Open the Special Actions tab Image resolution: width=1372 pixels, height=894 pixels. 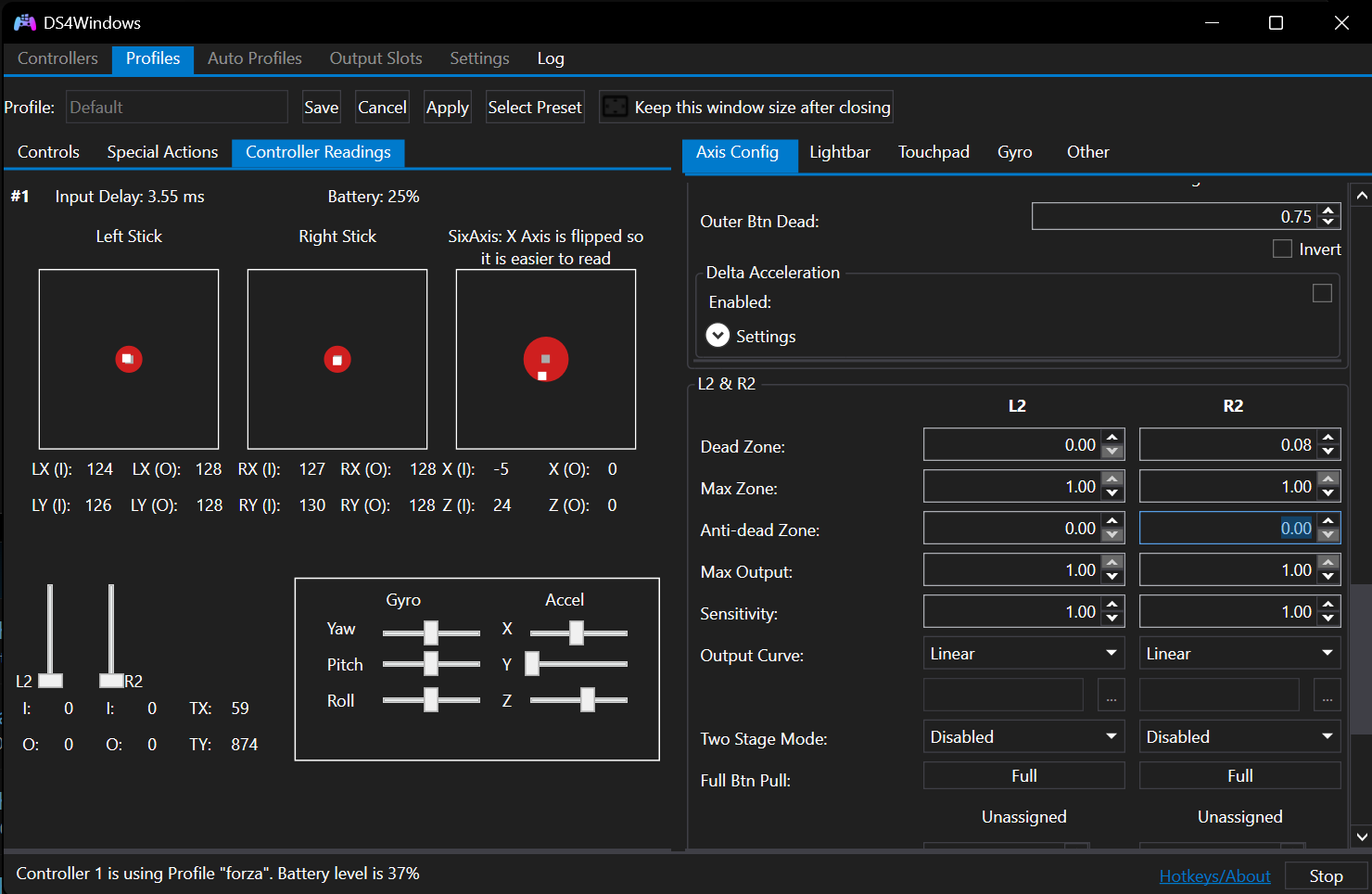pyautogui.click(x=162, y=152)
